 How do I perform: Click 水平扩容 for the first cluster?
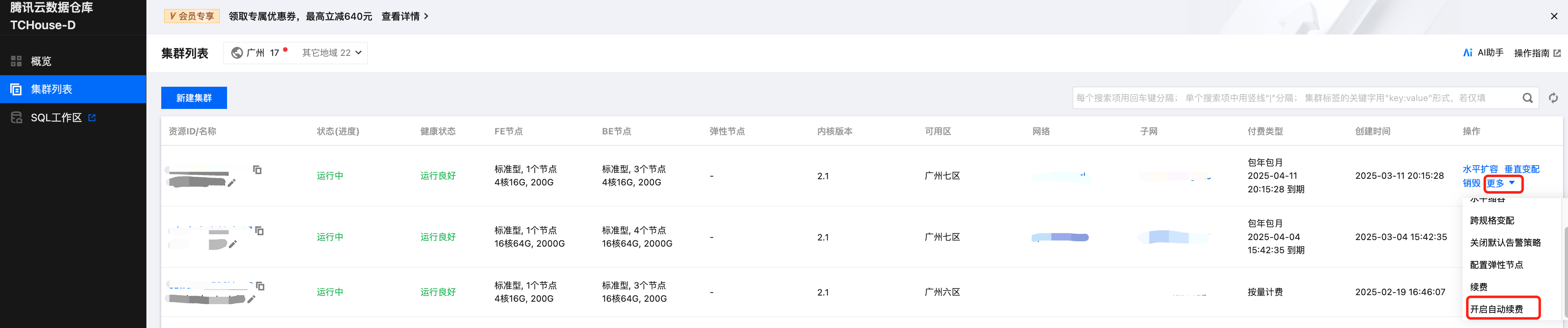(1480, 169)
